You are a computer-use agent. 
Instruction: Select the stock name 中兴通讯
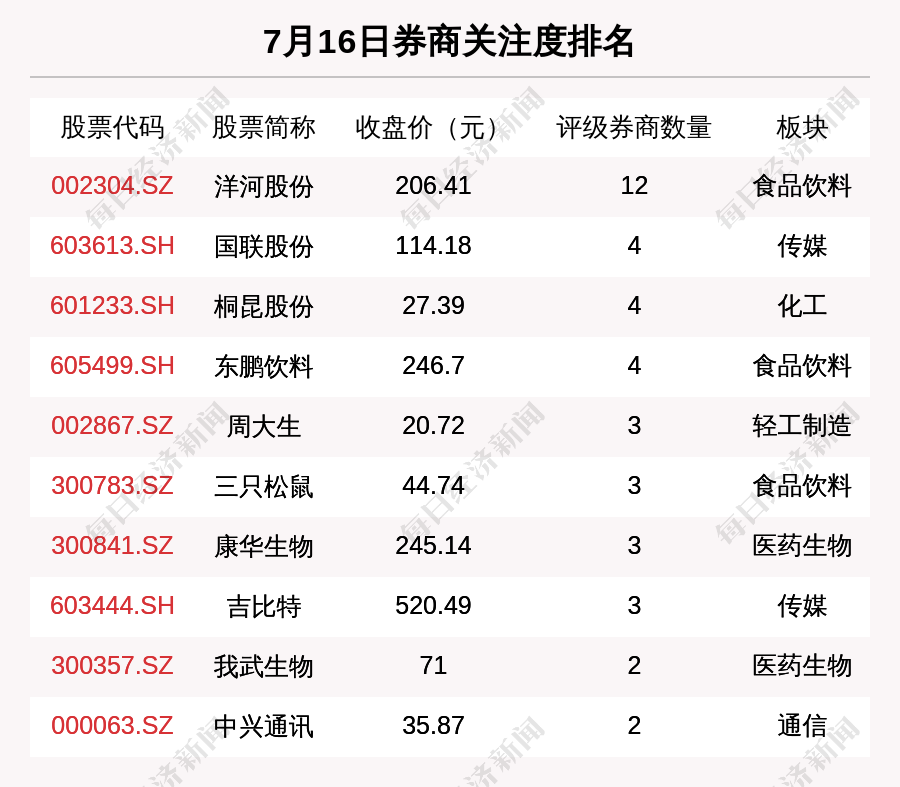pyautogui.click(x=263, y=726)
